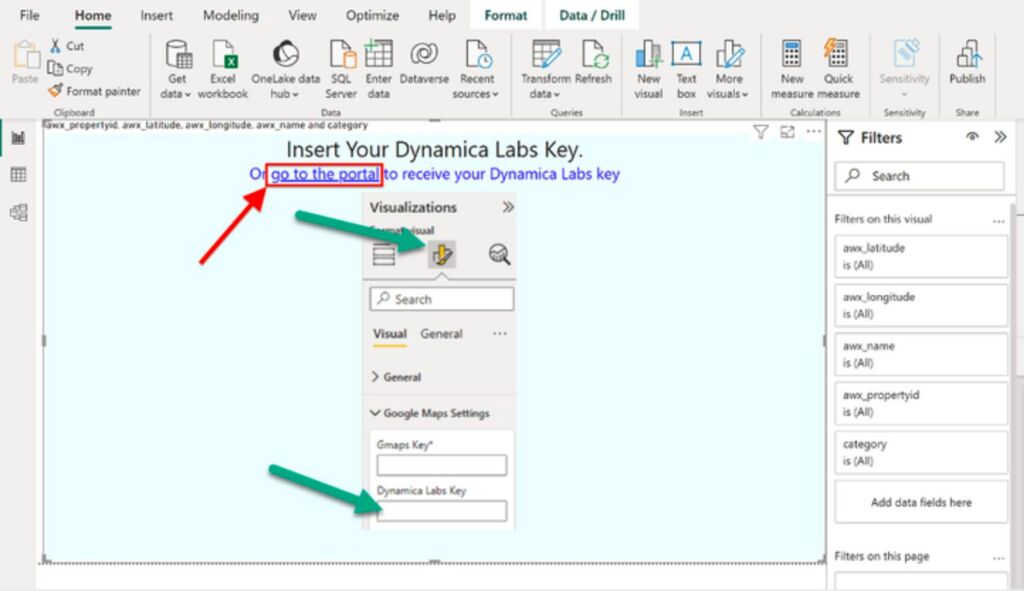Expand the General section
The image size is (1024, 591).
click(396, 377)
